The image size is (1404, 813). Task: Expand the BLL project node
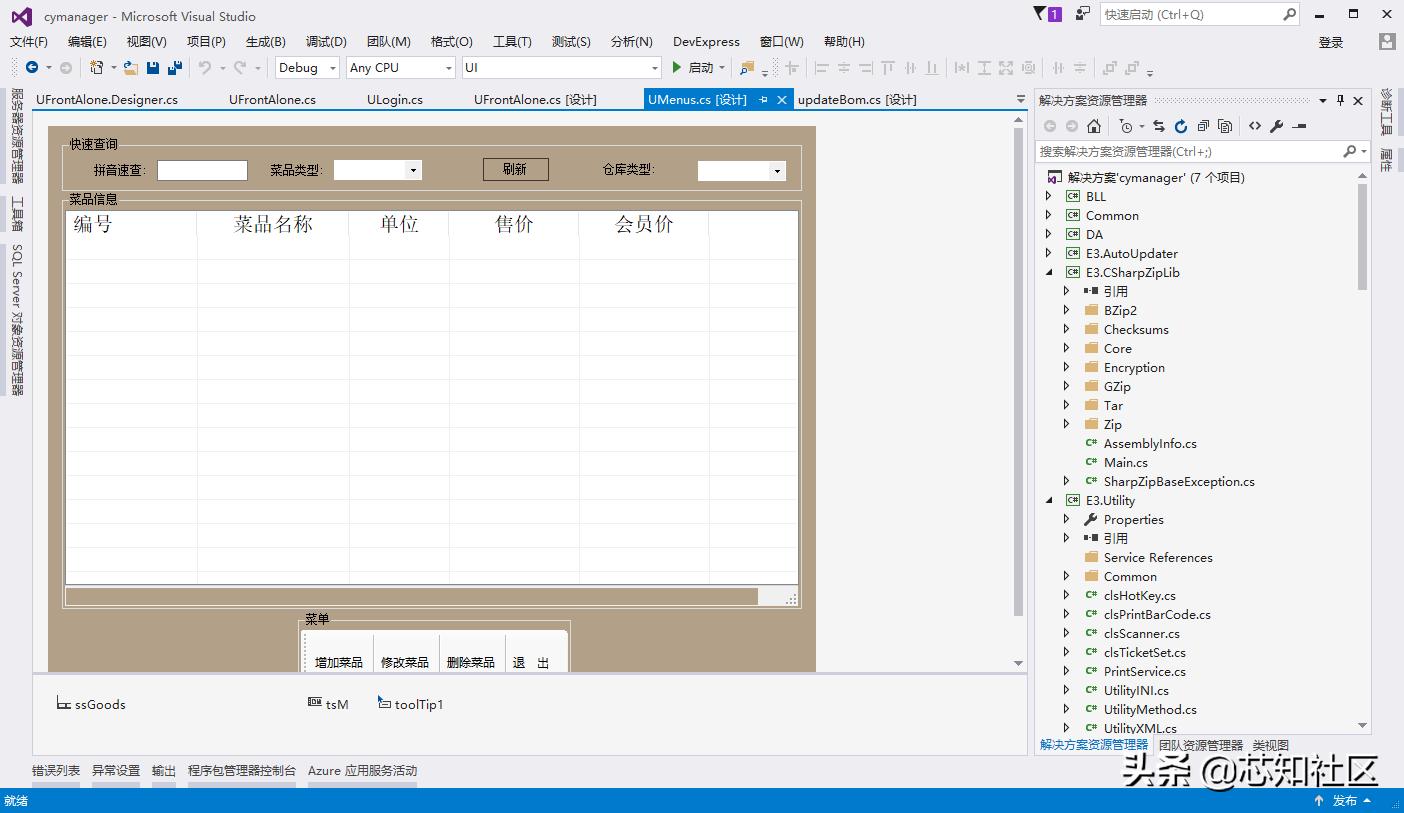(x=1048, y=196)
